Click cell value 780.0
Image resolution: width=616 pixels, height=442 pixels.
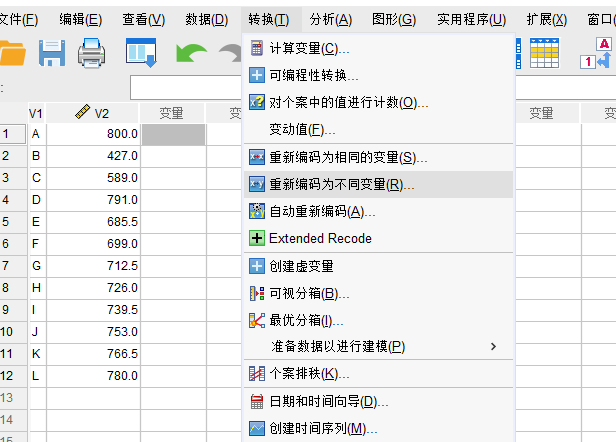click(93, 376)
